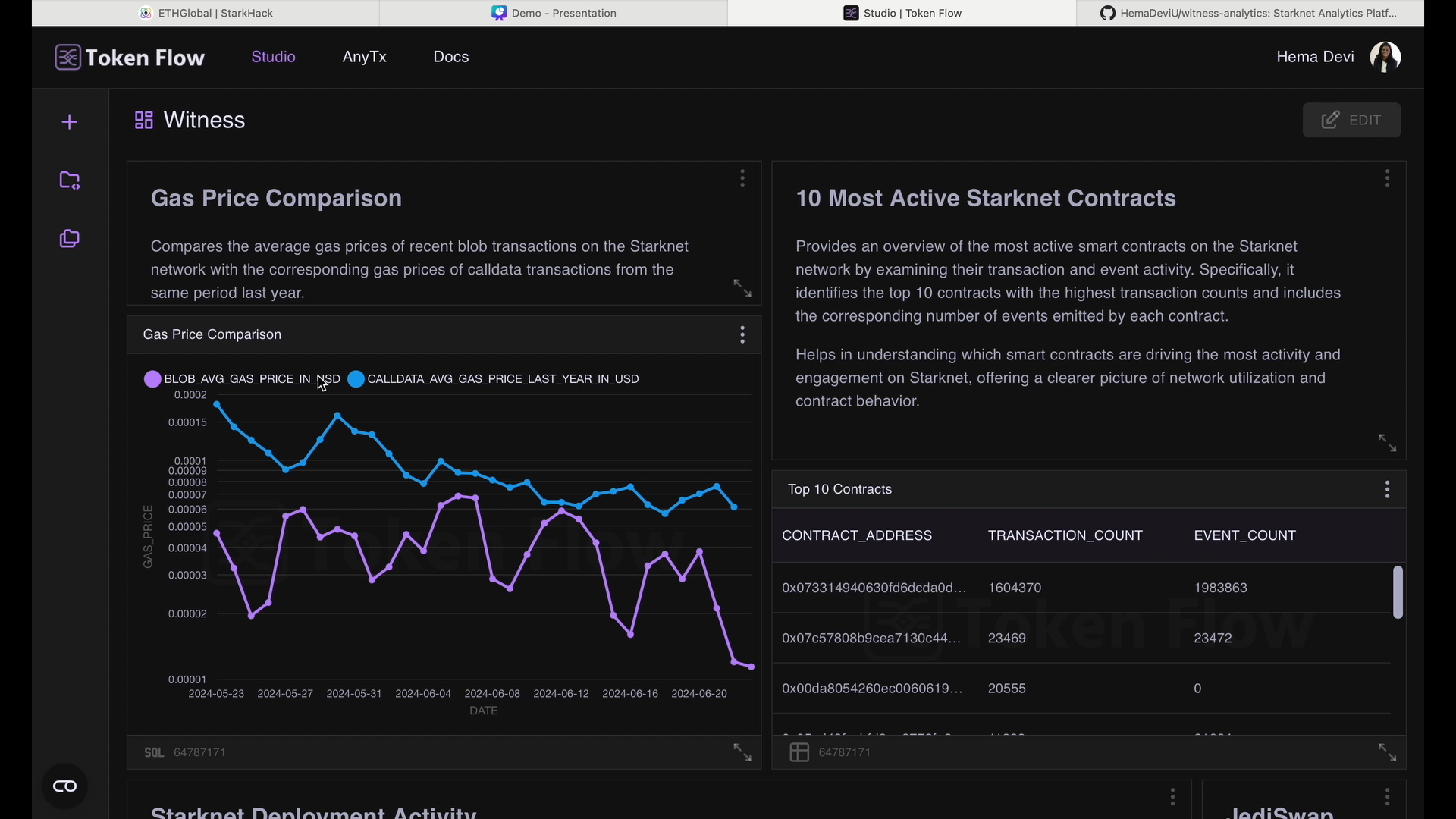Open options for Starknet Deployment Activity card

pyautogui.click(x=1172, y=797)
